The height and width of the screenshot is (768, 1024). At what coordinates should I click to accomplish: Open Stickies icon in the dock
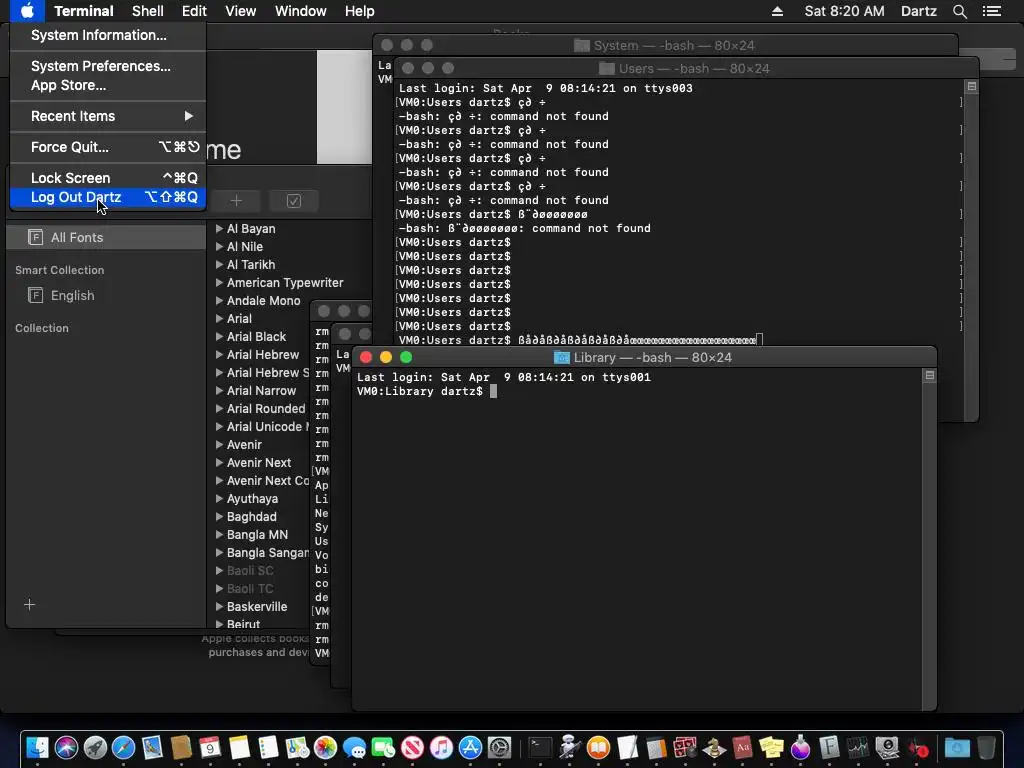[x=771, y=748]
